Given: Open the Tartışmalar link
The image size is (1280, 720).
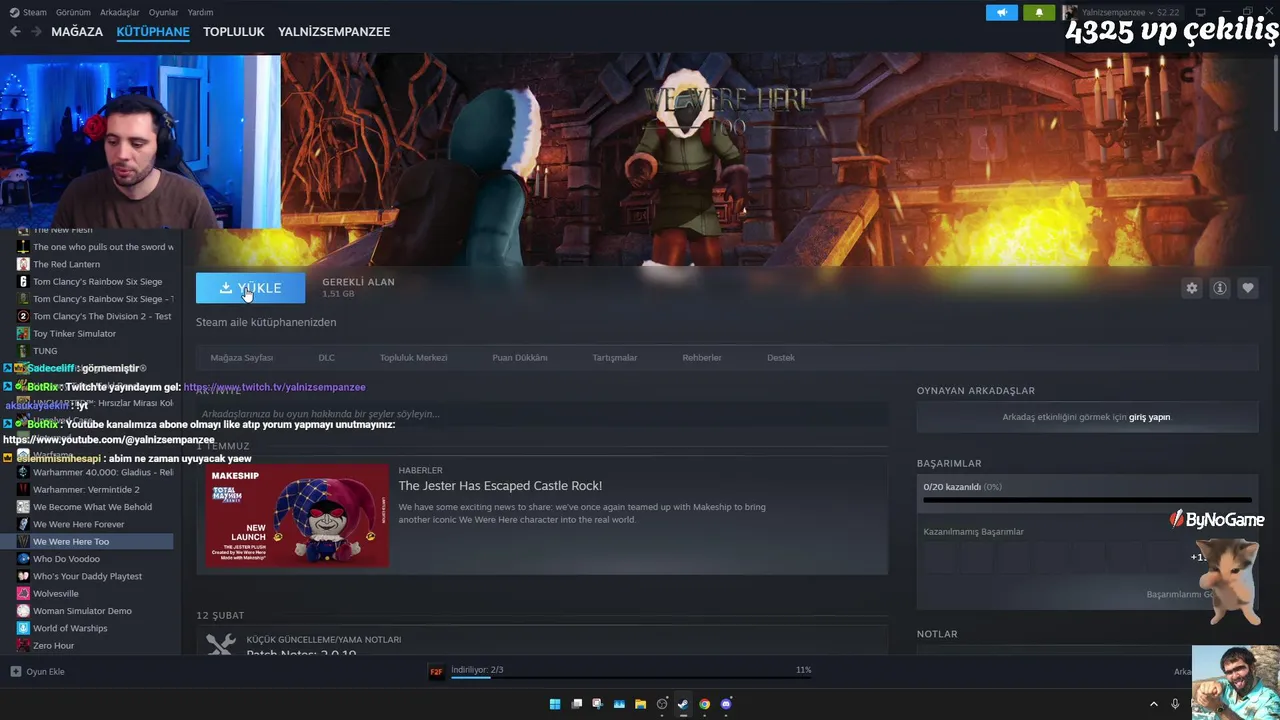Looking at the screenshot, I should pyautogui.click(x=614, y=358).
